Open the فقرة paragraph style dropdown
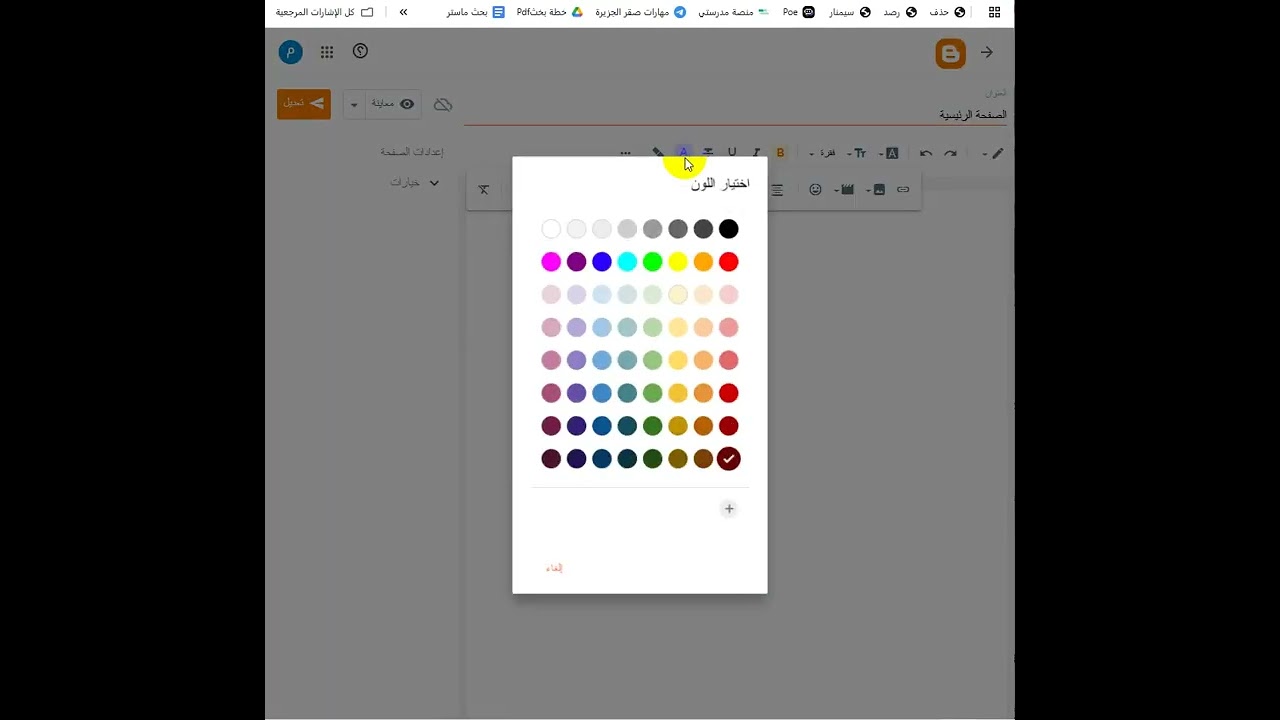Image resolution: width=1280 pixels, height=720 pixels. click(x=823, y=153)
